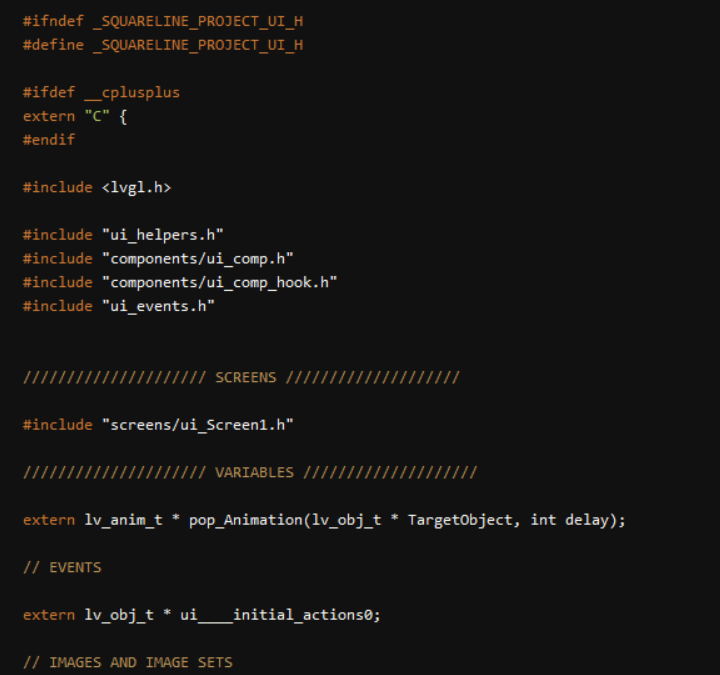
Task: Click the extern "C" { line
Action: (x=75, y=116)
